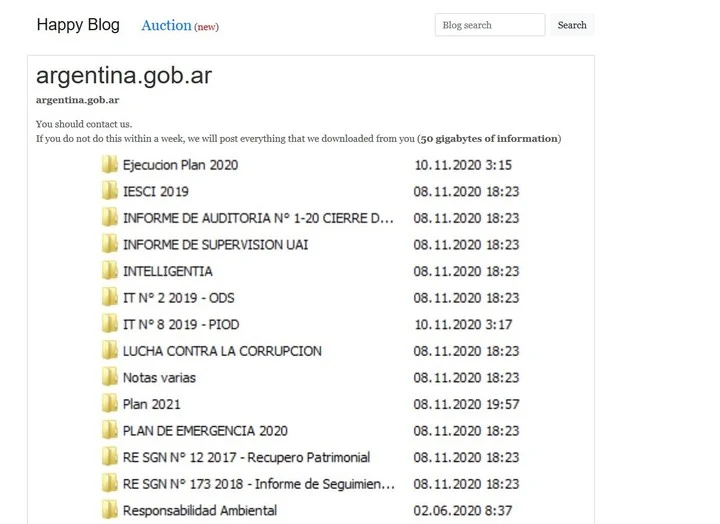The width and height of the screenshot is (720, 524).
Task: Click the date '02.06.2020 8:37'
Action: (463, 511)
